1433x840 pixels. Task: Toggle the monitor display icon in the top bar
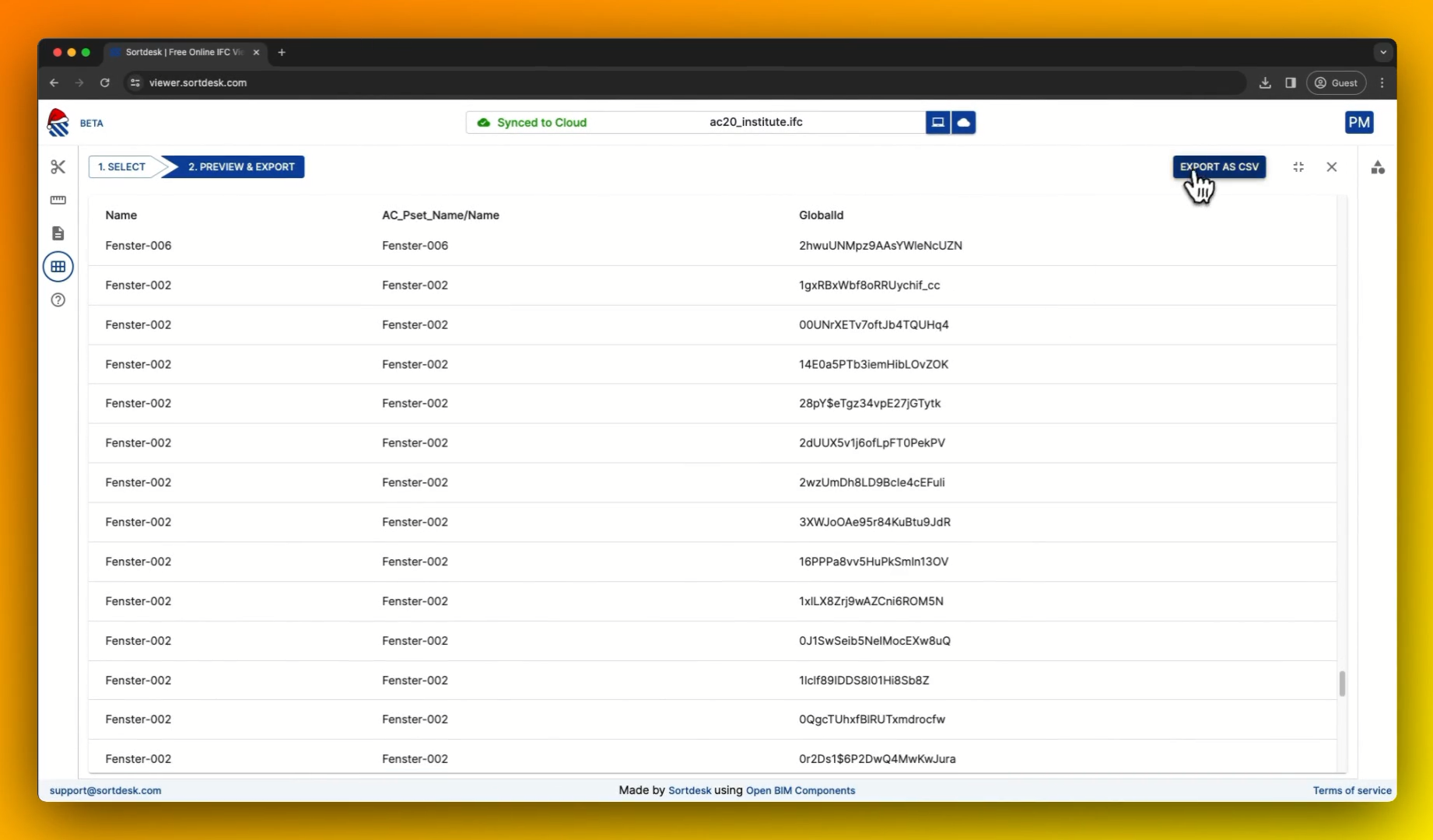(937, 122)
